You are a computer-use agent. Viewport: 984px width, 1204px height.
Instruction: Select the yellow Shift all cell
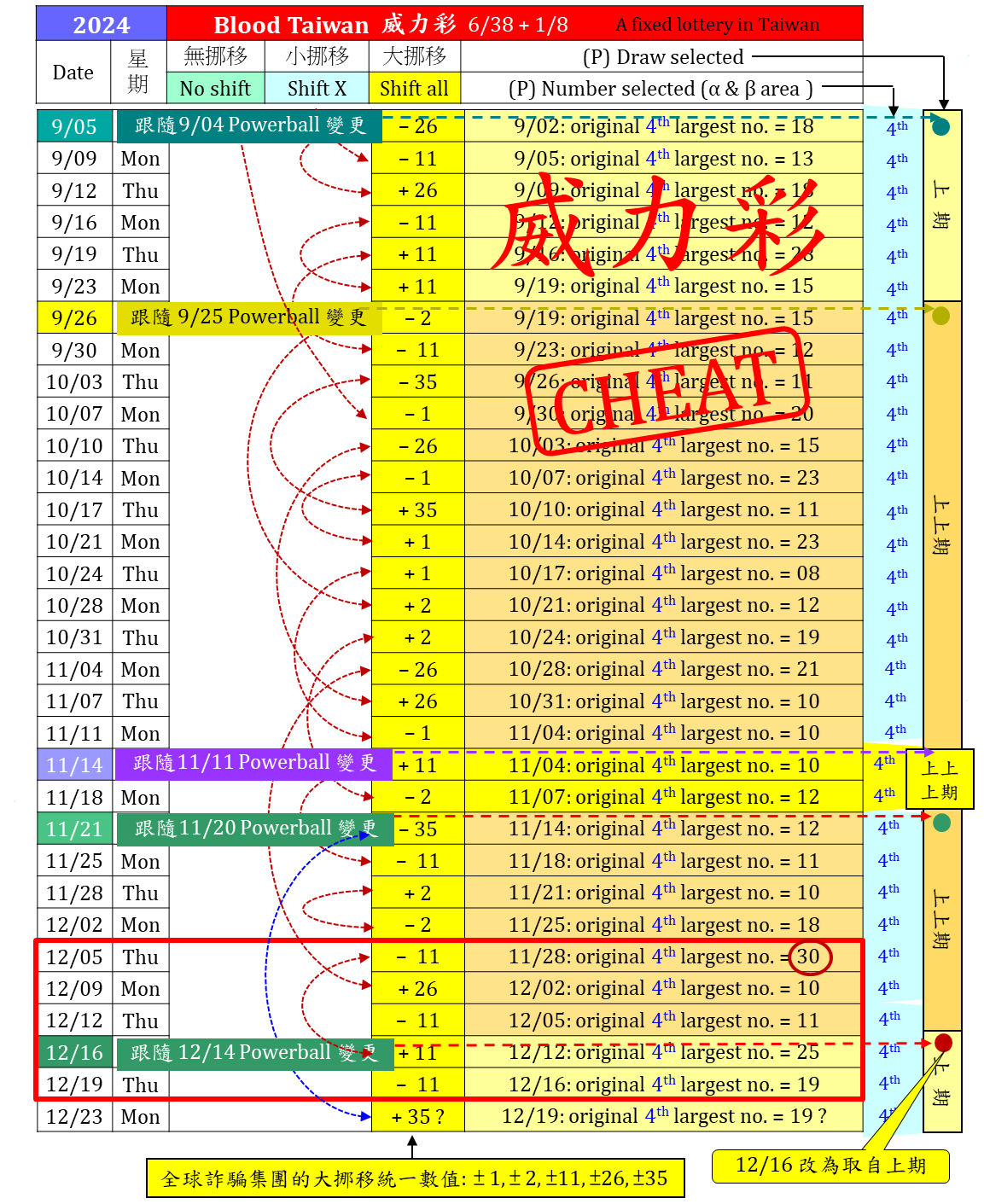[x=414, y=89]
